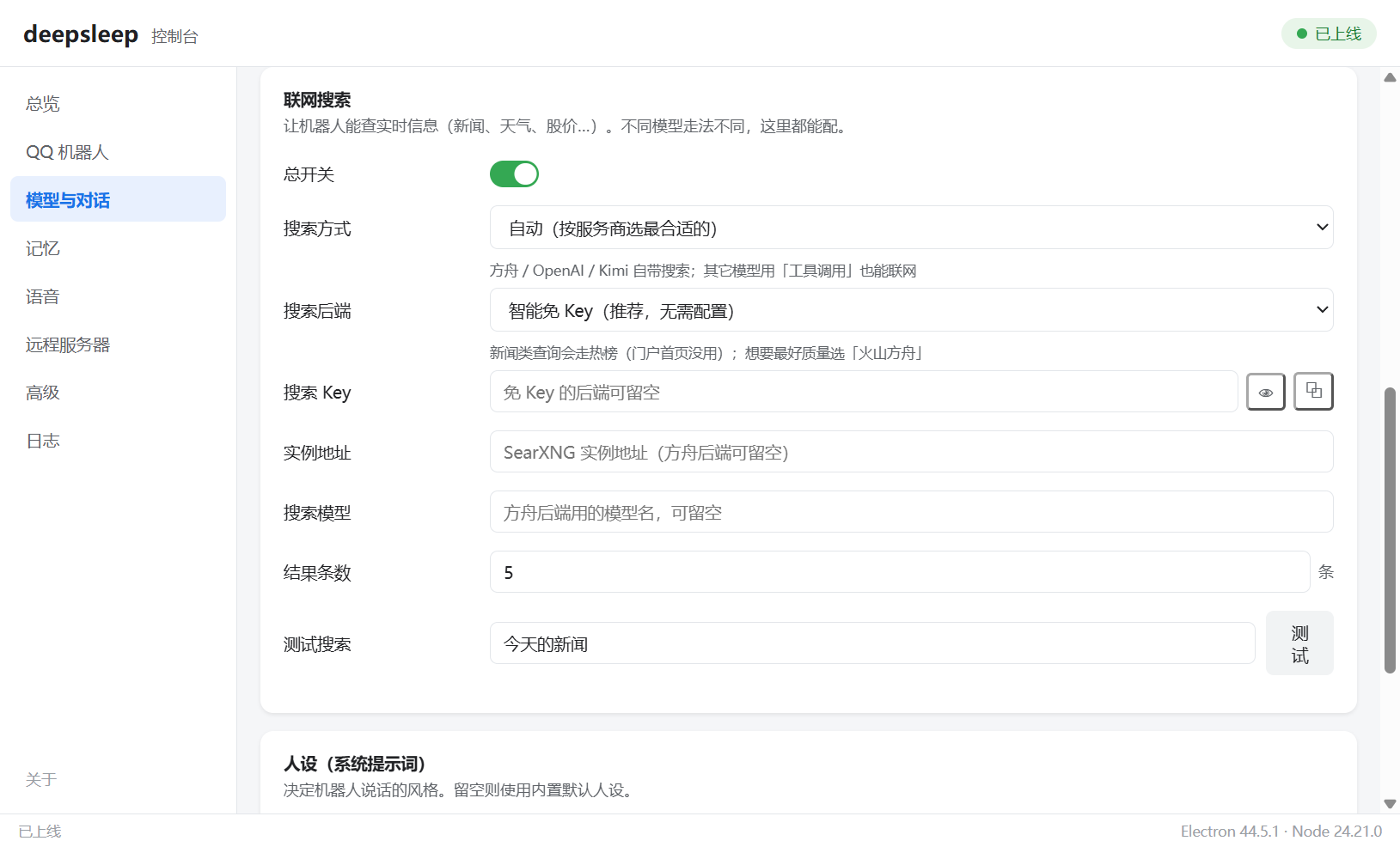This screenshot has height=847, width=1400.
Task: Go to QQ 机器人 section
Action: (x=118, y=152)
